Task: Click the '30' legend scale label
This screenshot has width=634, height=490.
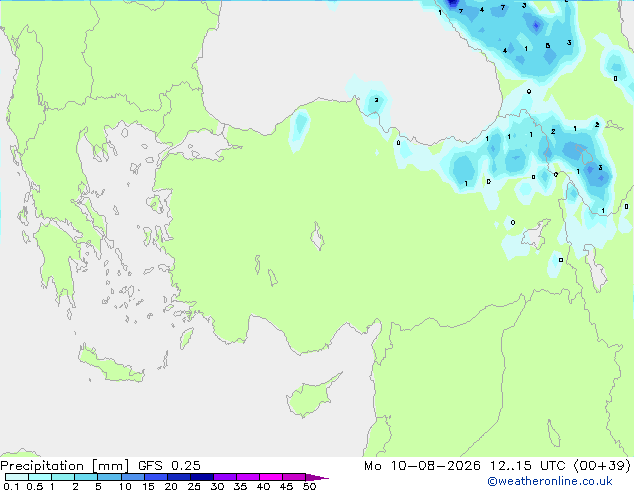Action: 217,486
